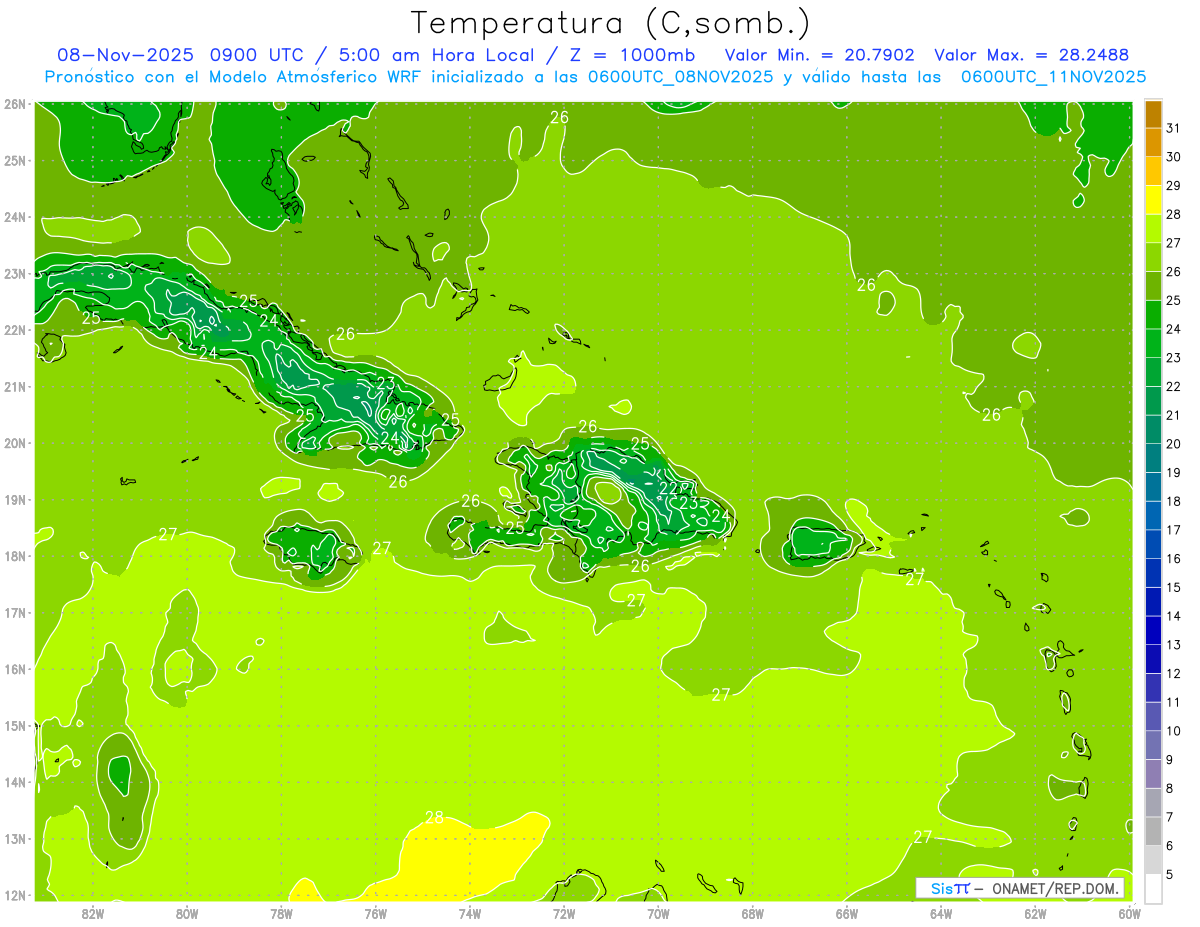
Task: Click the '18N' latitude axis label
Action: 14,556
